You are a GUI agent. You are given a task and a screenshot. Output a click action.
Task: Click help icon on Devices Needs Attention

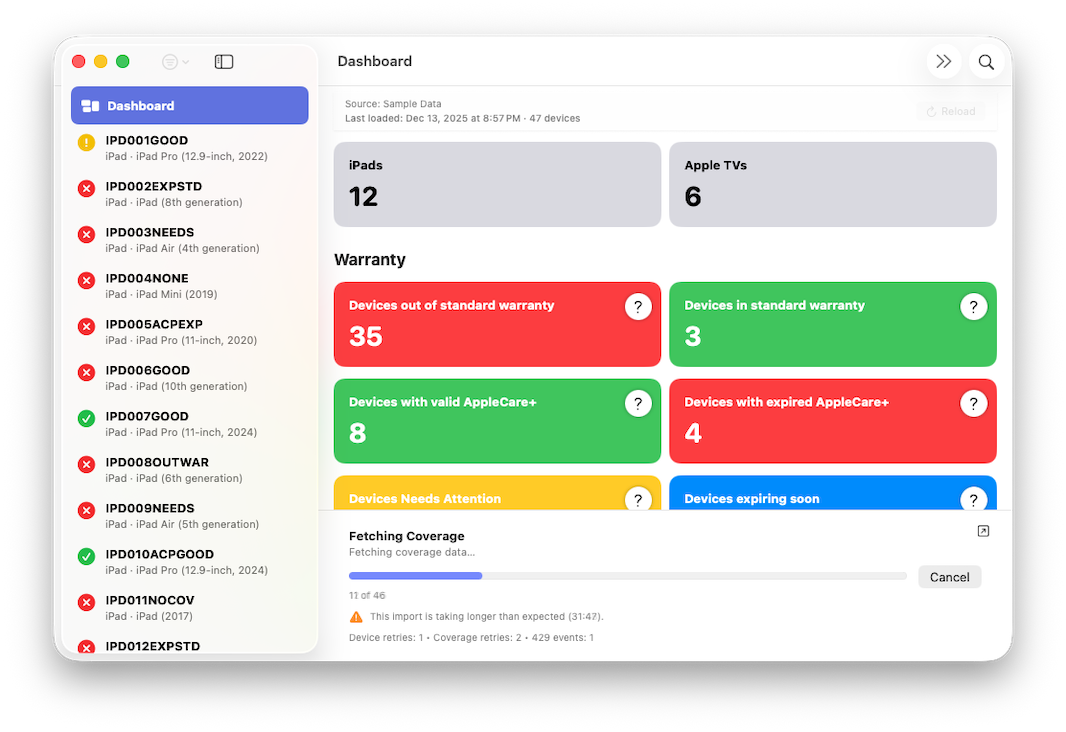(638, 499)
